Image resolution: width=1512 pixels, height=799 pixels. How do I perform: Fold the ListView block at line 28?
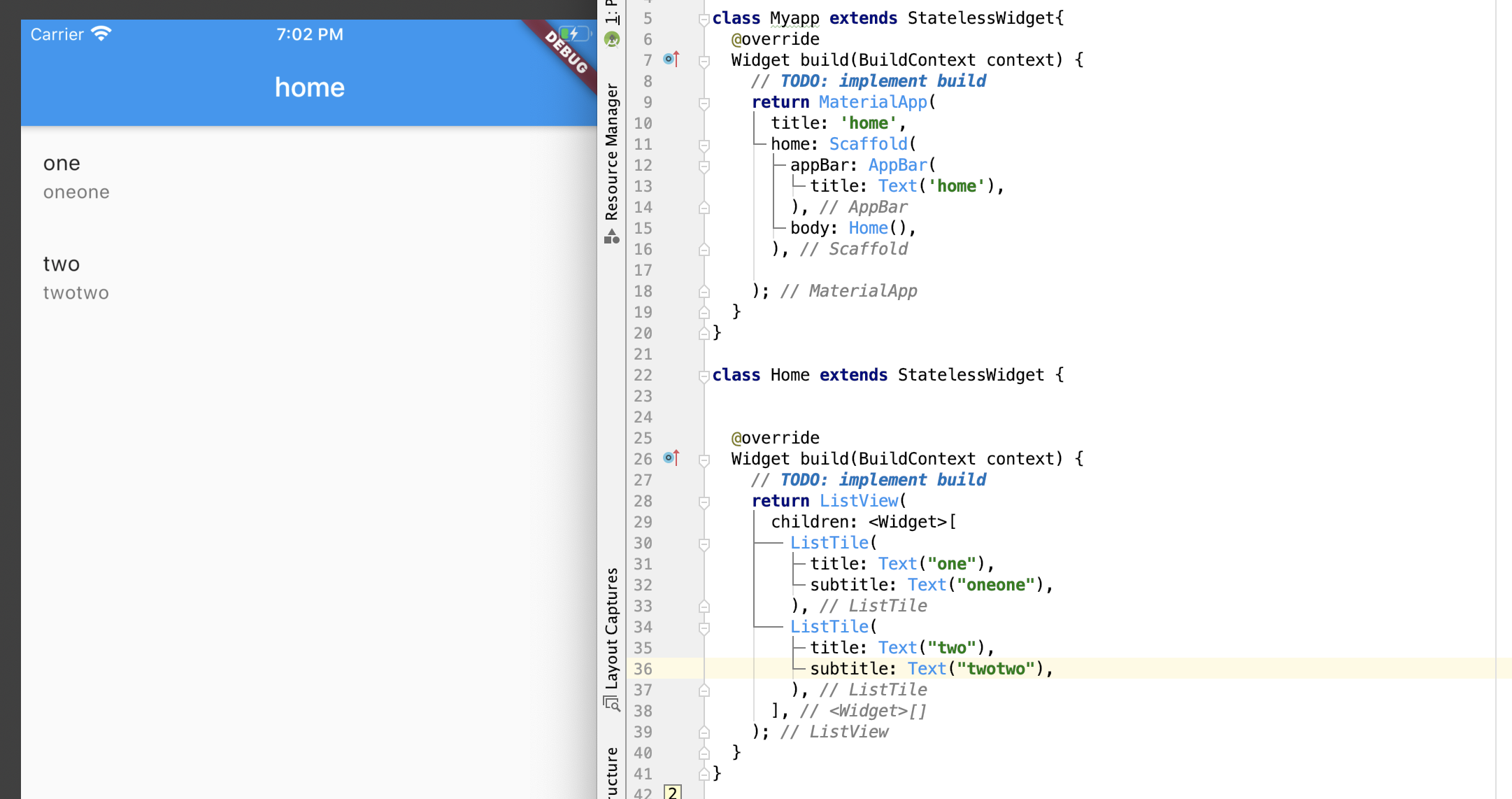point(704,502)
